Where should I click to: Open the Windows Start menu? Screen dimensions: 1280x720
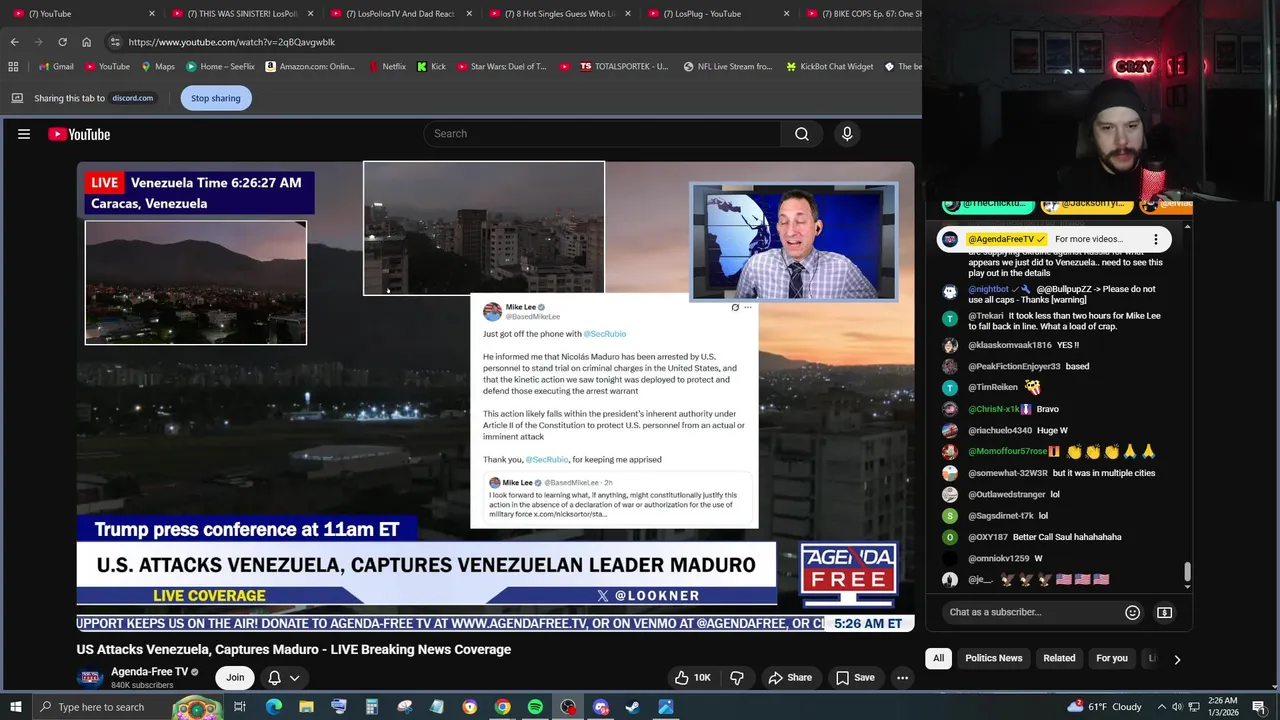click(14, 707)
